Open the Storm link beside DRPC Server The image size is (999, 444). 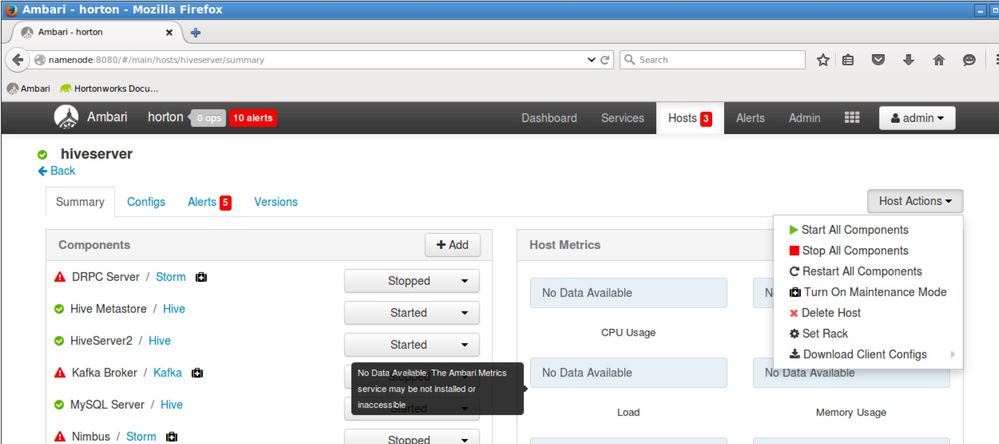(171, 277)
